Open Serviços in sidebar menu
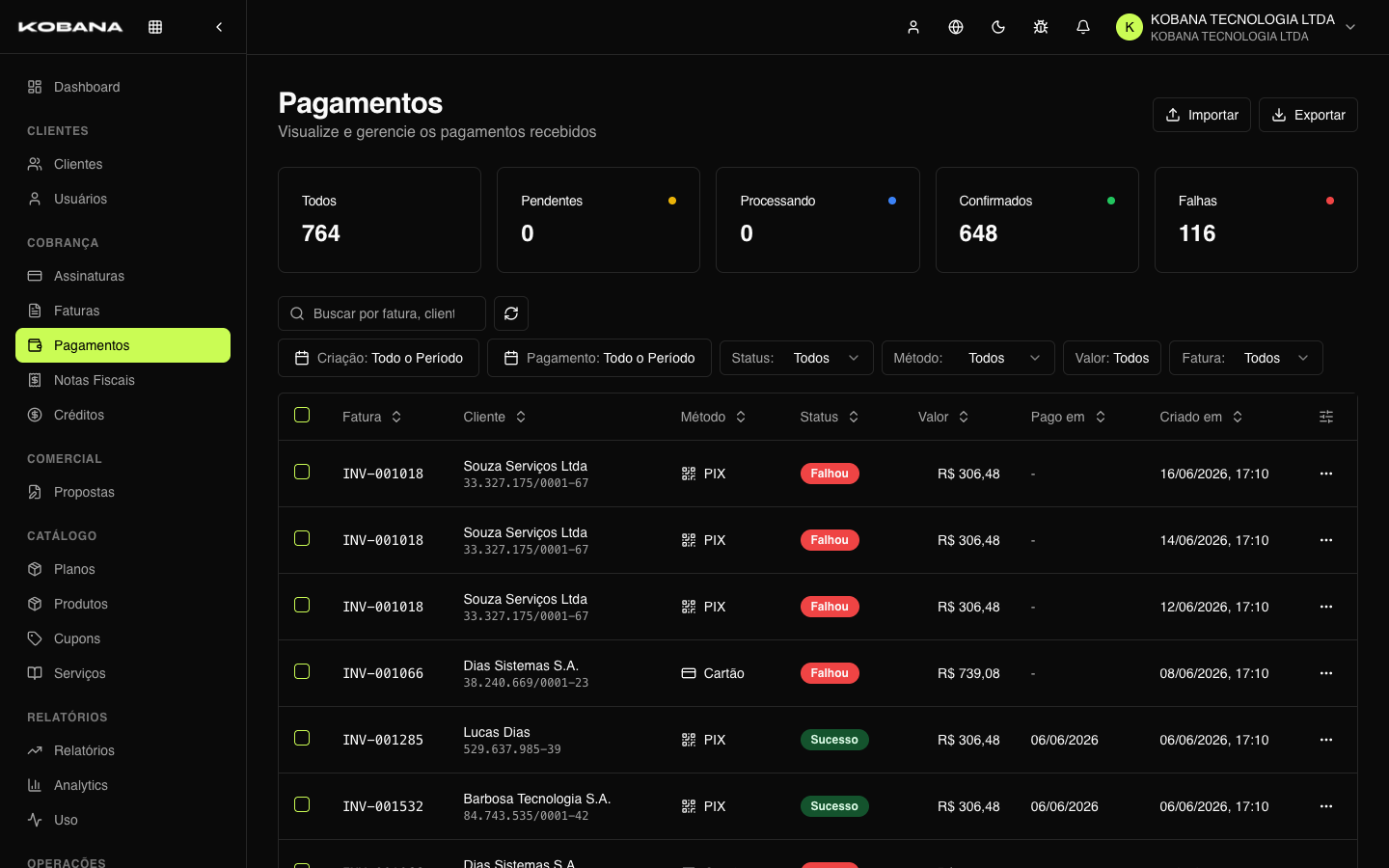The width and height of the screenshot is (1389, 868). [x=123, y=673]
